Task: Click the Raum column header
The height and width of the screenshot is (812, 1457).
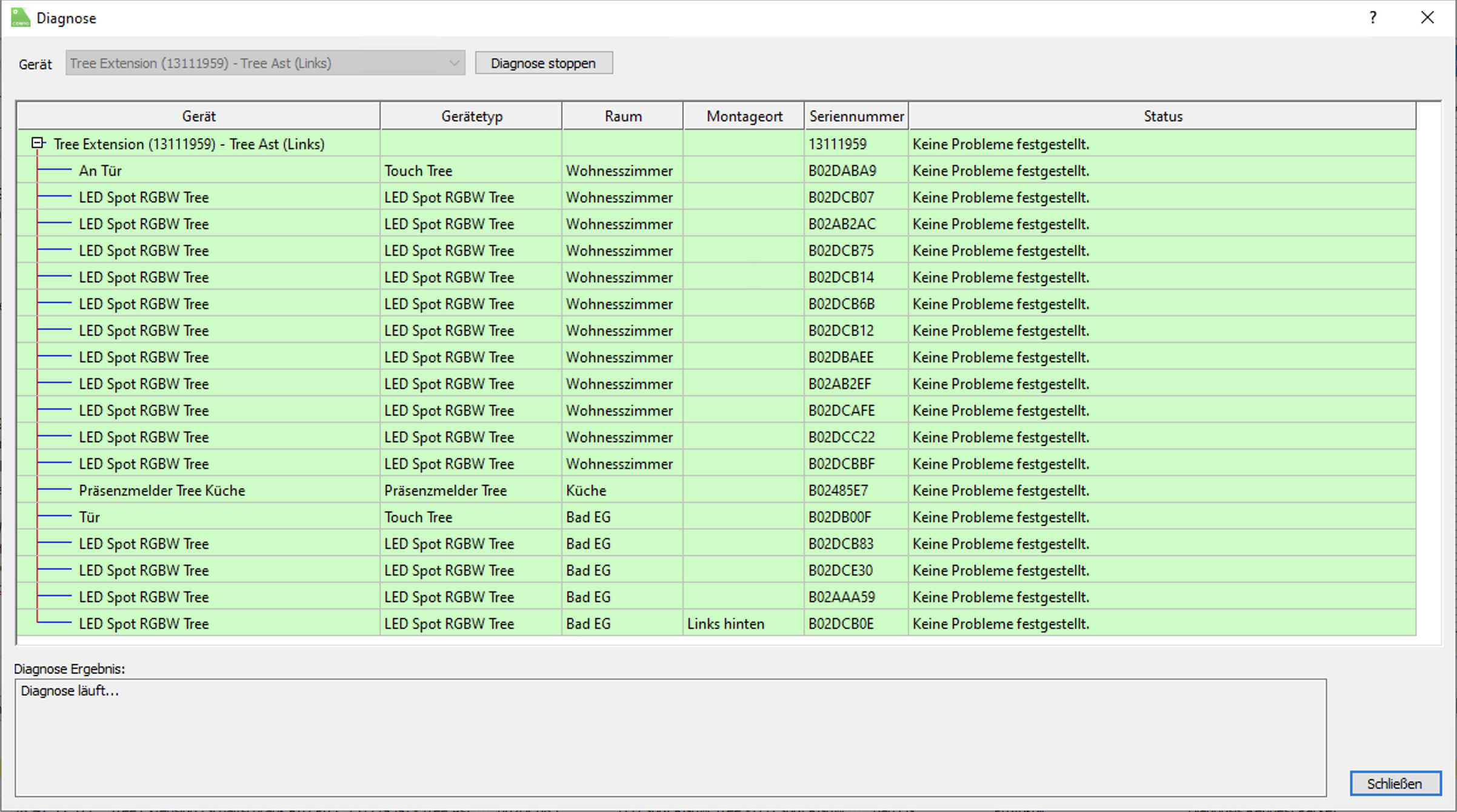Action: [622, 116]
